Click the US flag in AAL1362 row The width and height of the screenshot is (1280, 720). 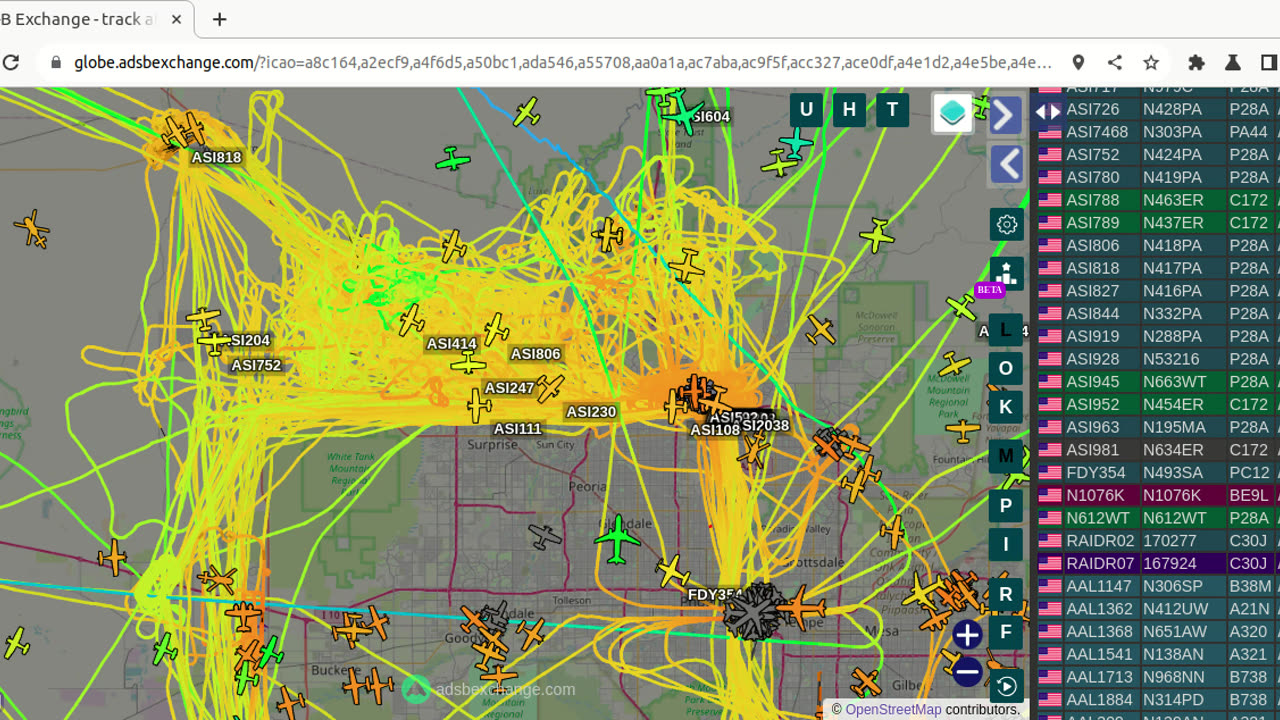pos(1049,609)
